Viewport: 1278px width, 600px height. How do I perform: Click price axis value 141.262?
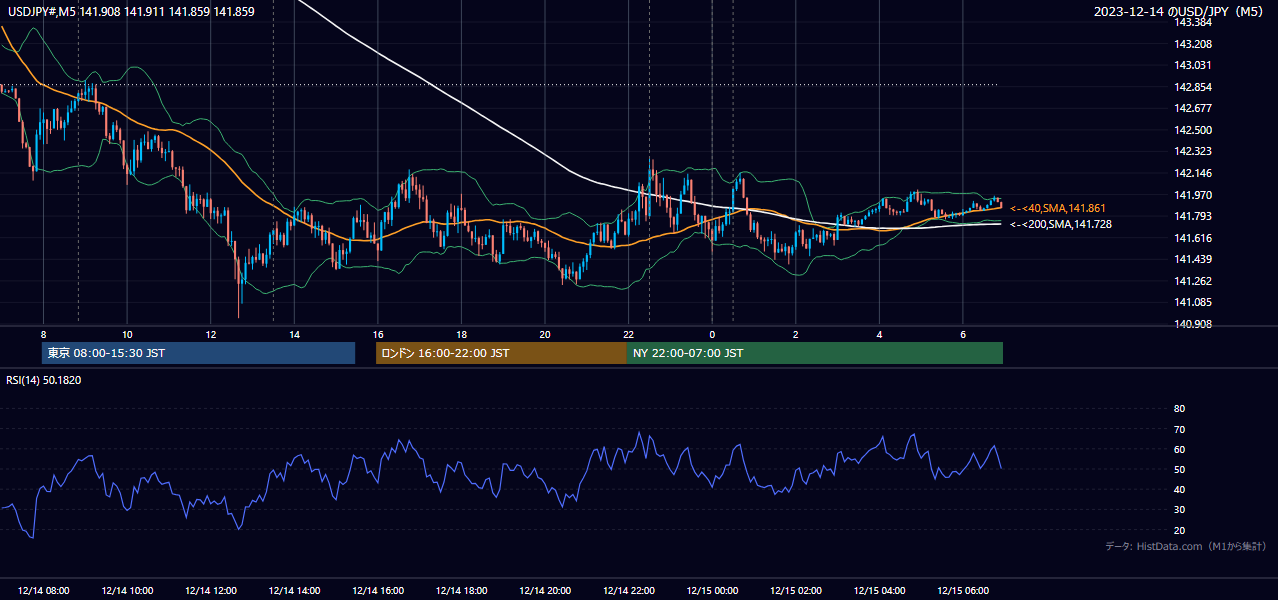click(x=1192, y=281)
